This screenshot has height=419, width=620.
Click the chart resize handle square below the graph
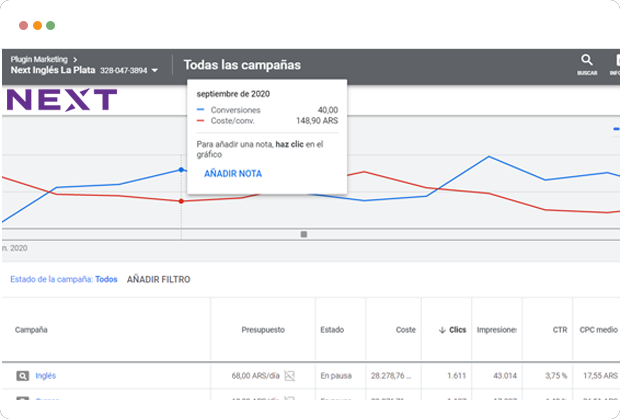pyautogui.click(x=304, y=234)
